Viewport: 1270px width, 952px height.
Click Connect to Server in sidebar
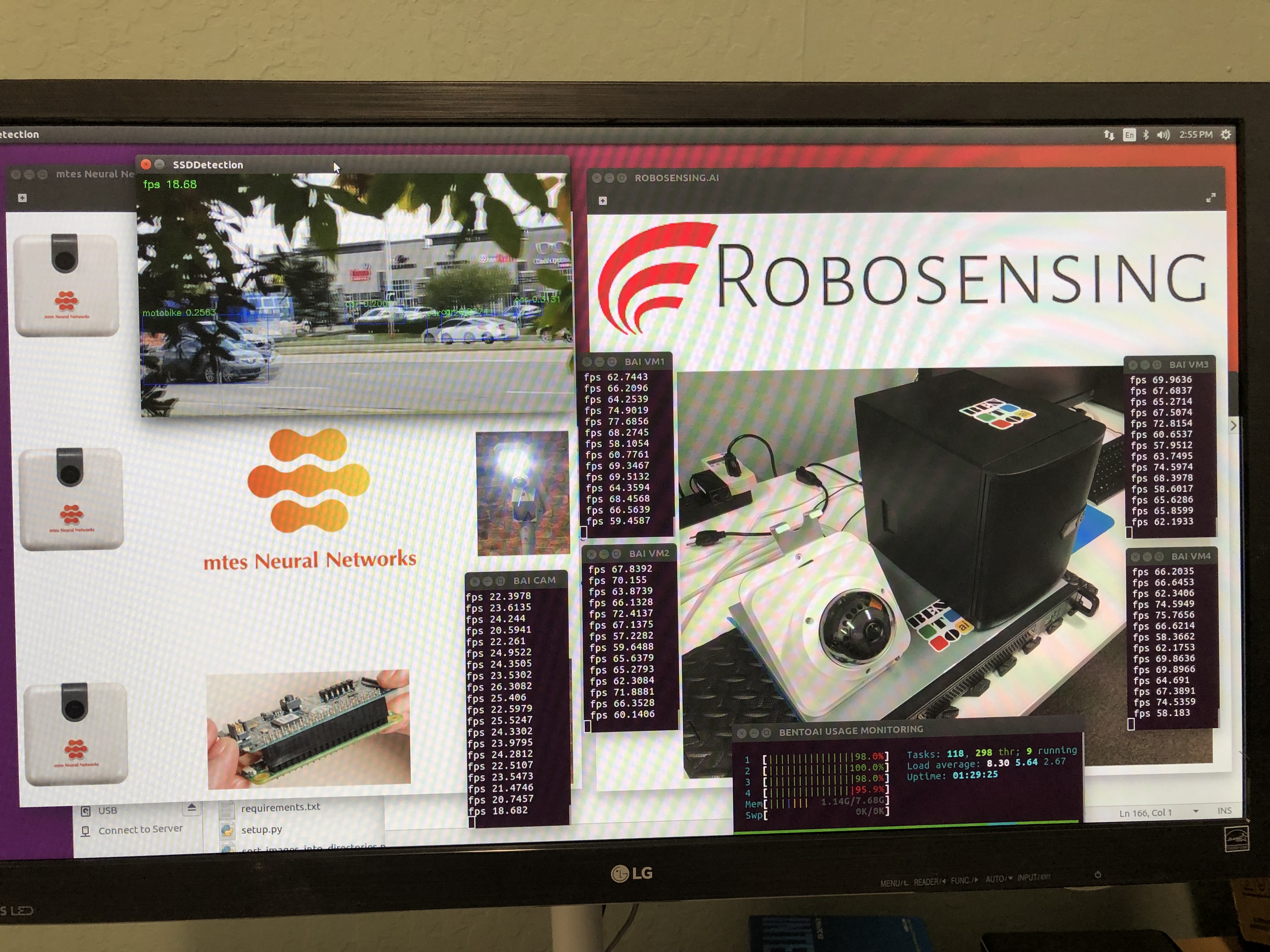pos(140,830)
